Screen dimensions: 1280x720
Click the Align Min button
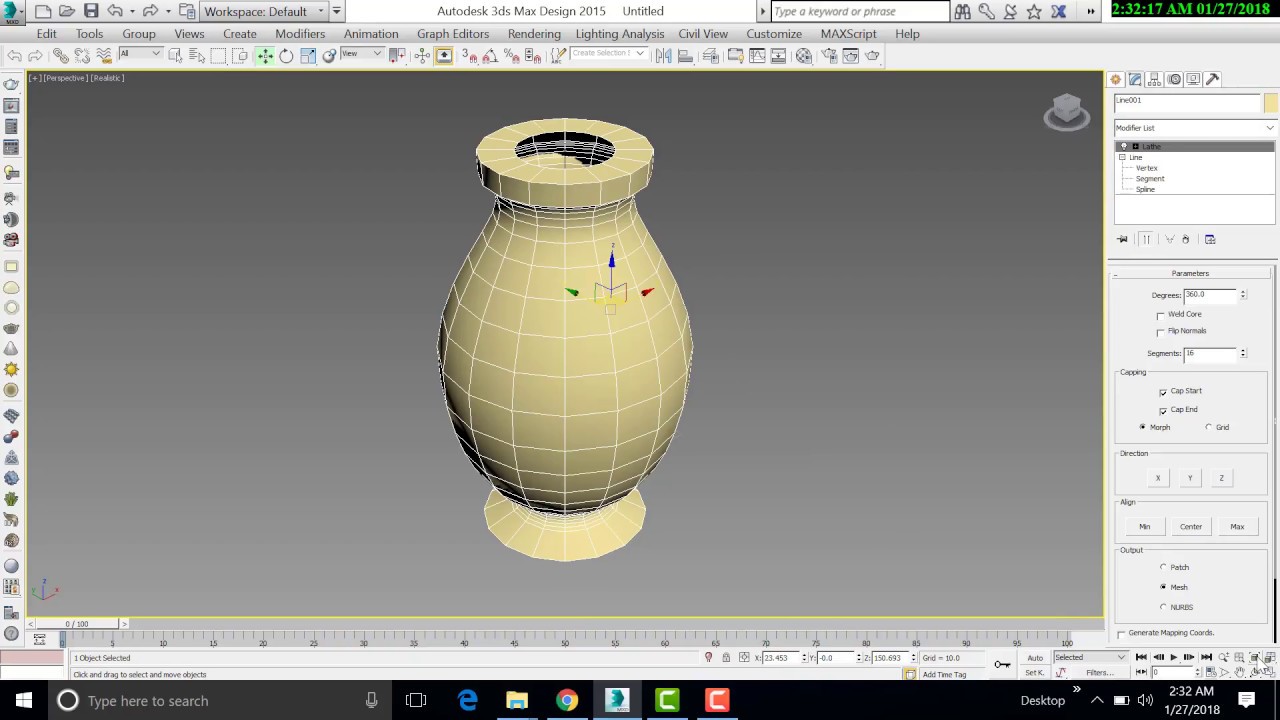pos(1145,527)
